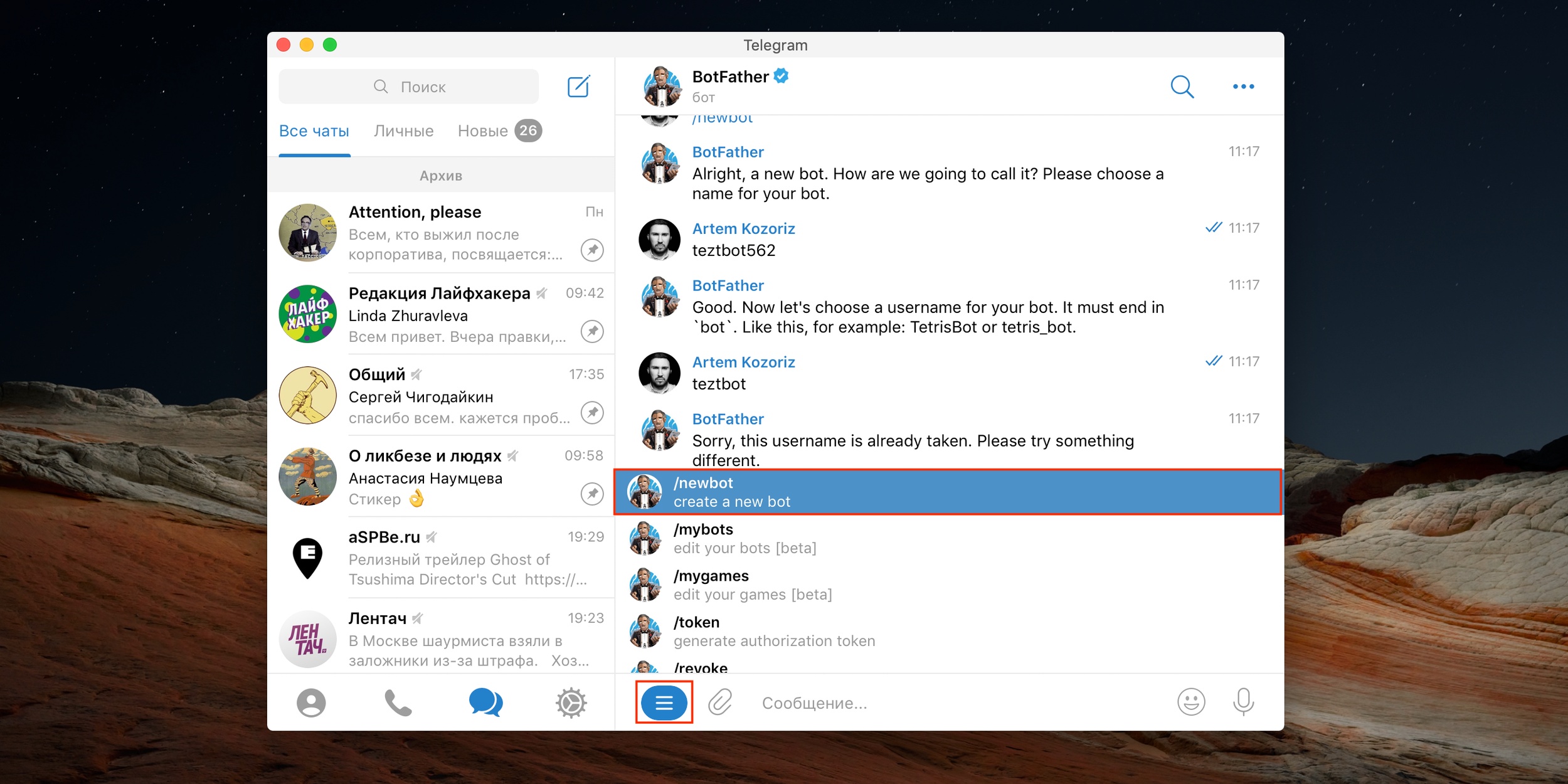Open the Contacts tab icon
Screen dimensions: 1568x784
coord(311,702)
